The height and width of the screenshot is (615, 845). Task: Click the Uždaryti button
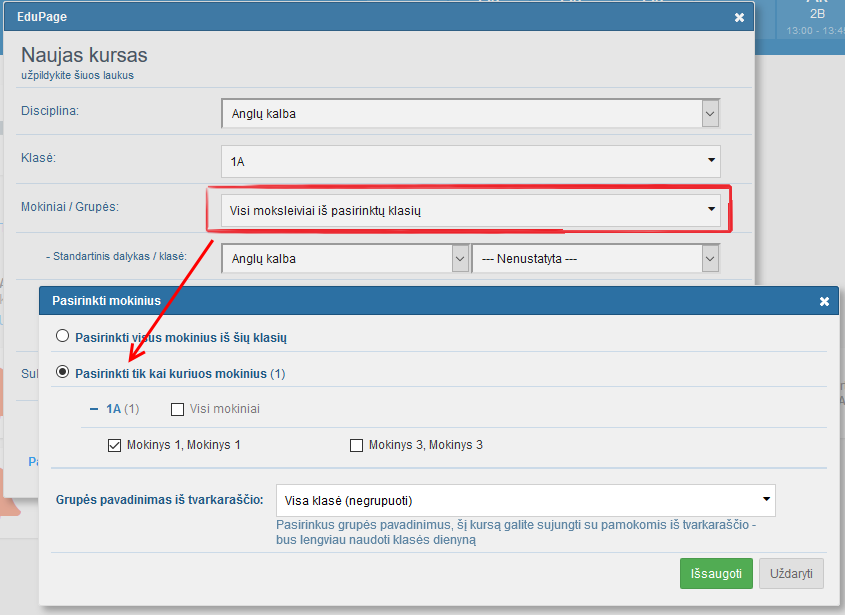791,573
